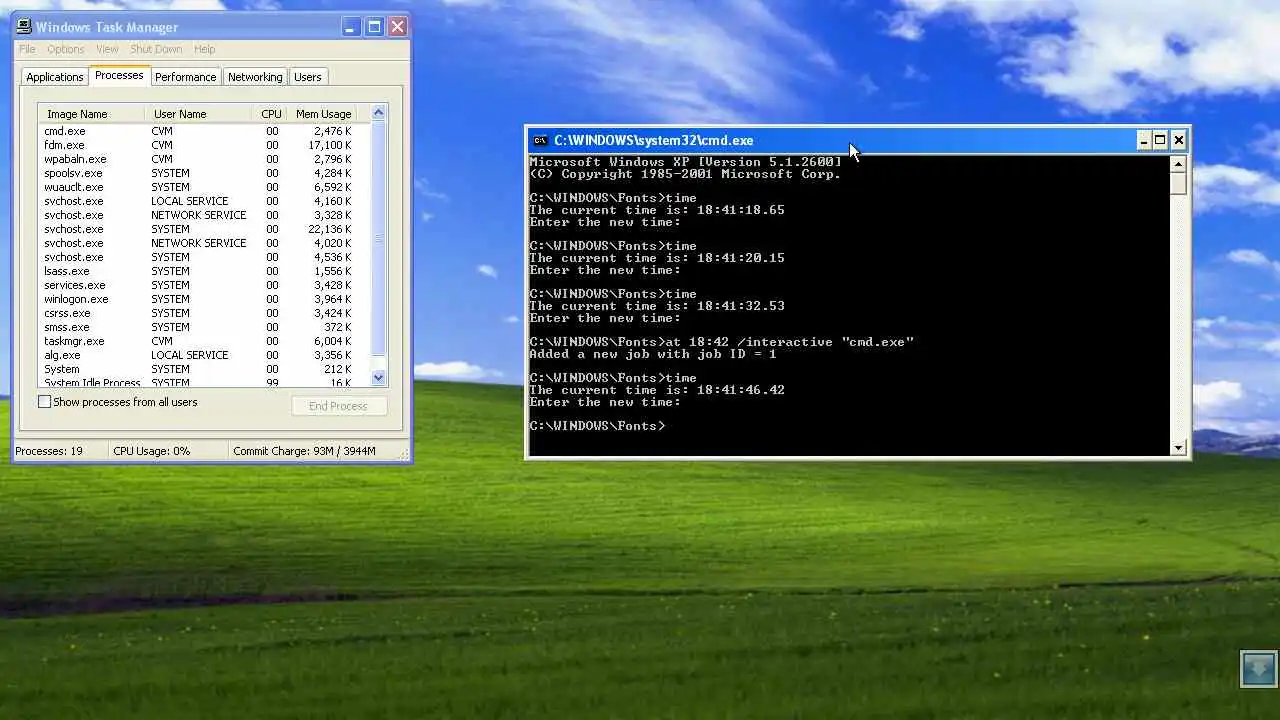The image size is (1280, 720).
Task: Open the Options menu in Task Manager
Action: [x=66, y=49]
